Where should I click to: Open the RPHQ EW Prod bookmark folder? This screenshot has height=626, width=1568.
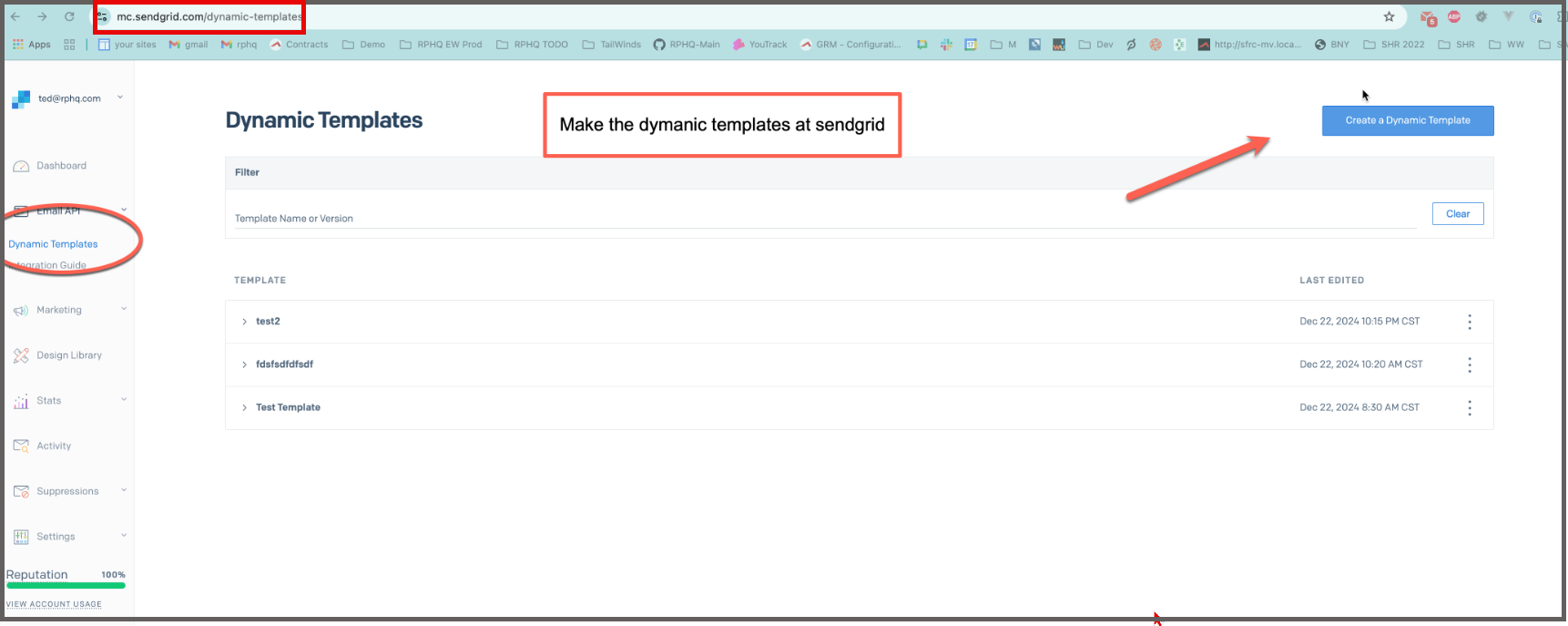pyautogui.click(x=441, y=45)
